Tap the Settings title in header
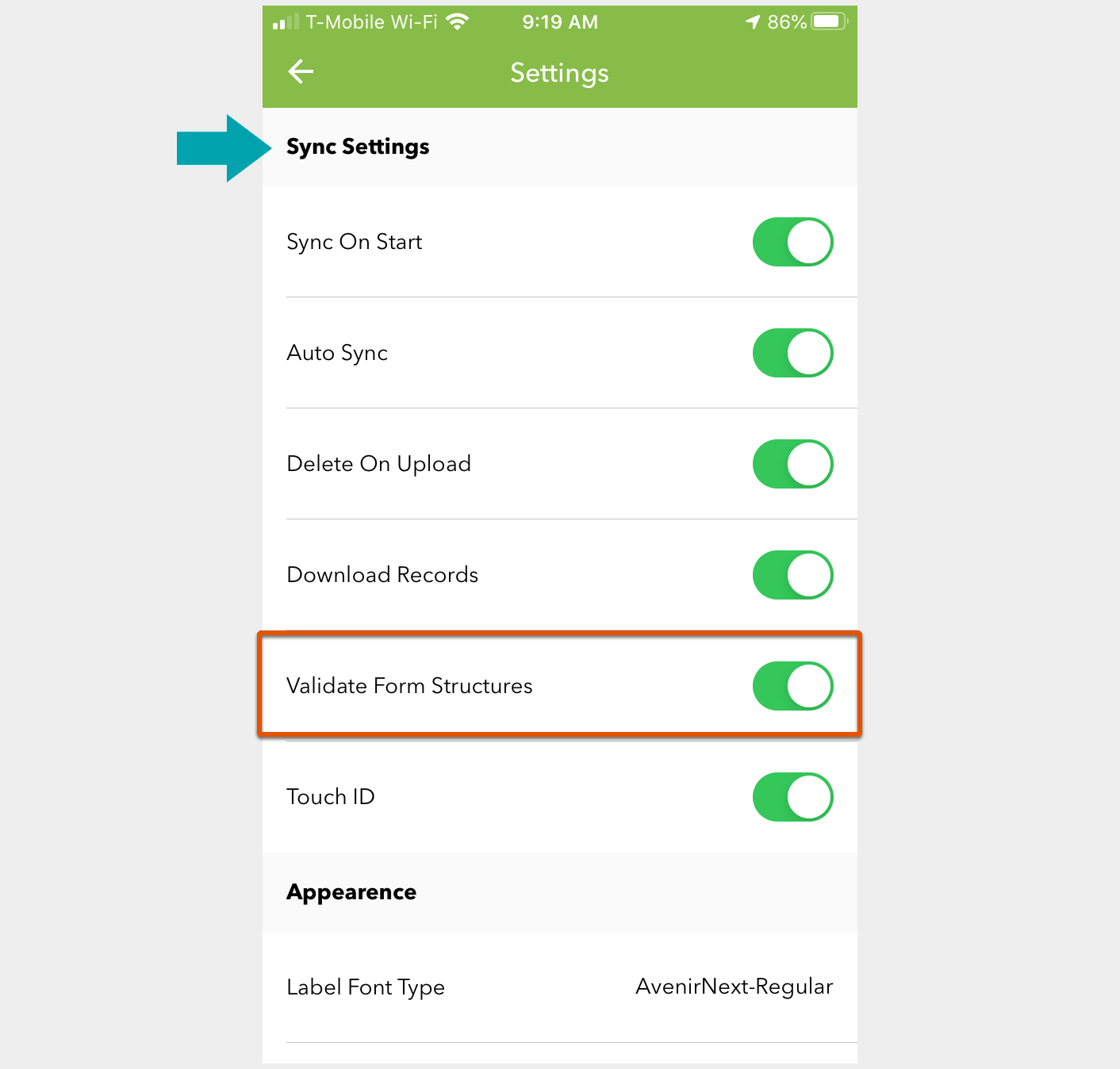This screenshot has height=1069, width=1120. point(560,73)
